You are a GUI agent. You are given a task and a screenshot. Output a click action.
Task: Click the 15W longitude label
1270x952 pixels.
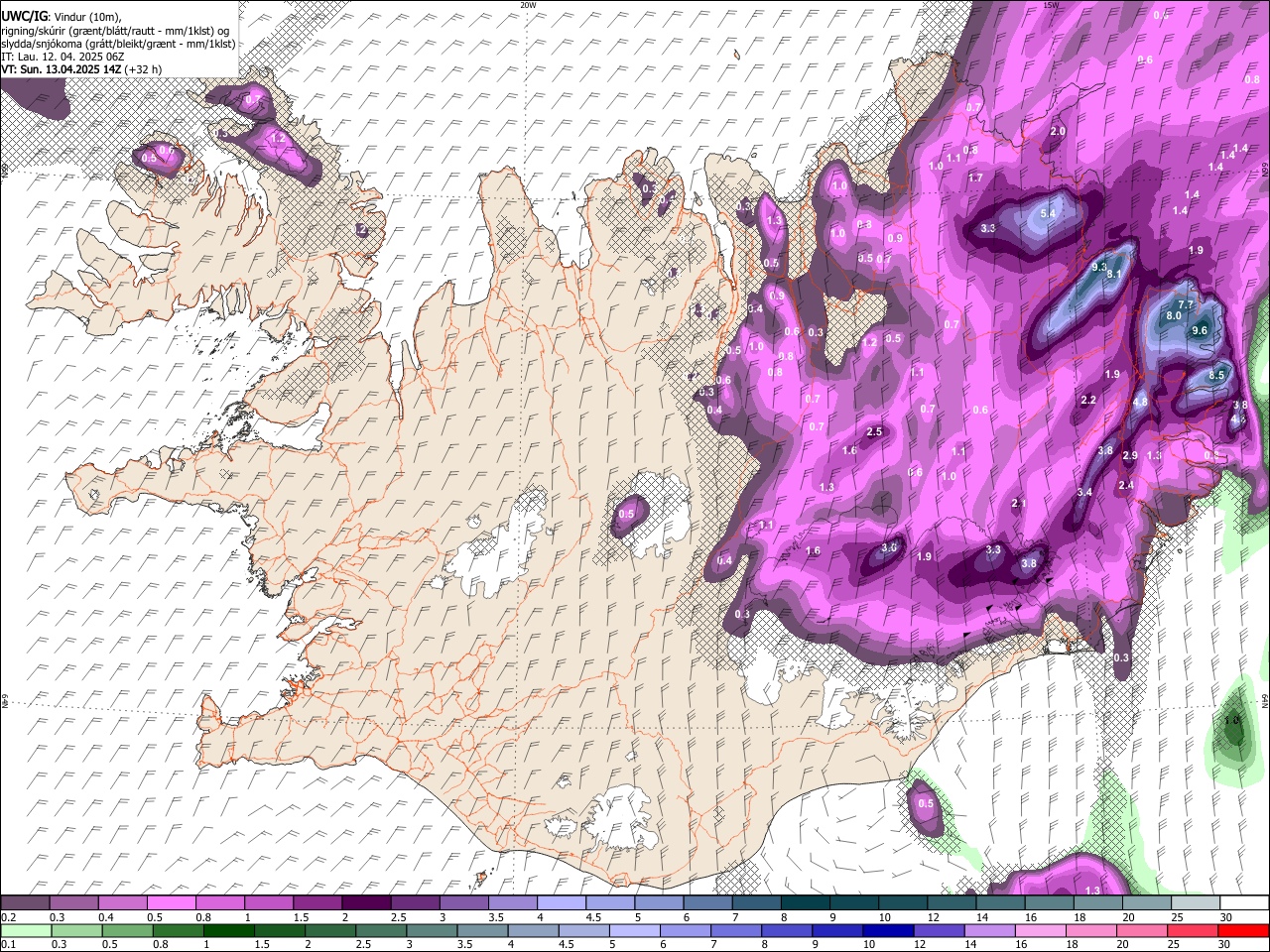pos(1051,5)
